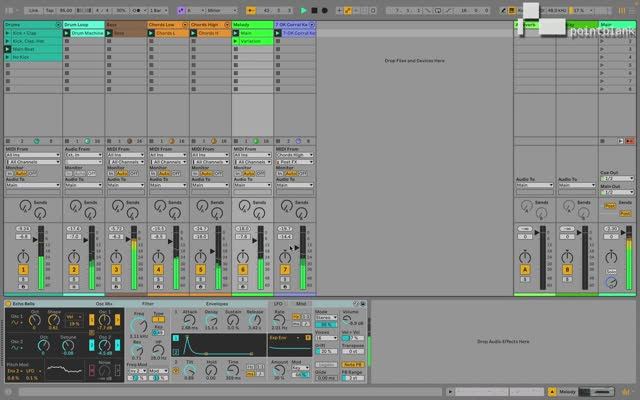
Task: Open Bass track Audio To dropdown
Action: tap(126, 185)
